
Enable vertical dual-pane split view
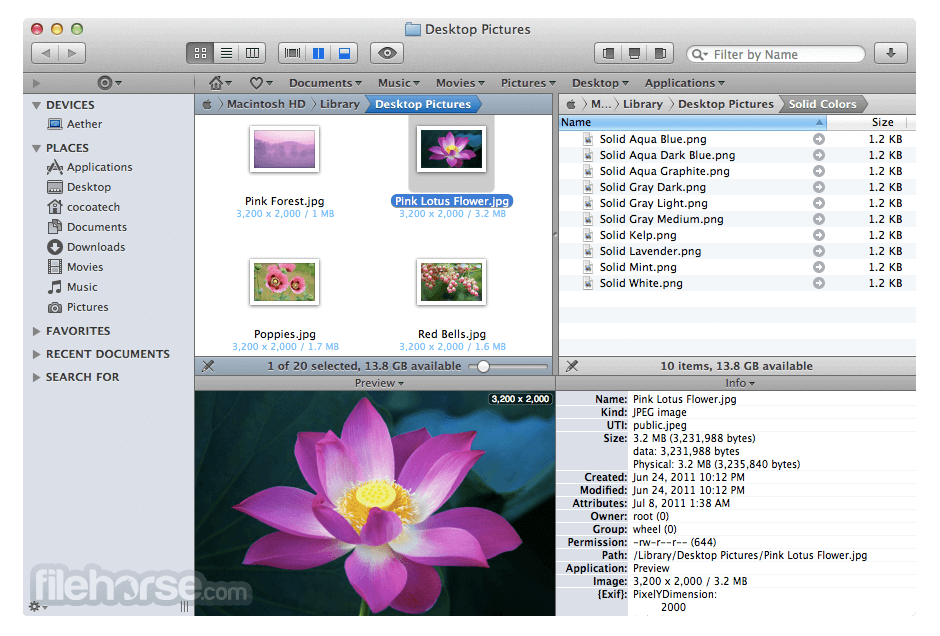point(318,53)
